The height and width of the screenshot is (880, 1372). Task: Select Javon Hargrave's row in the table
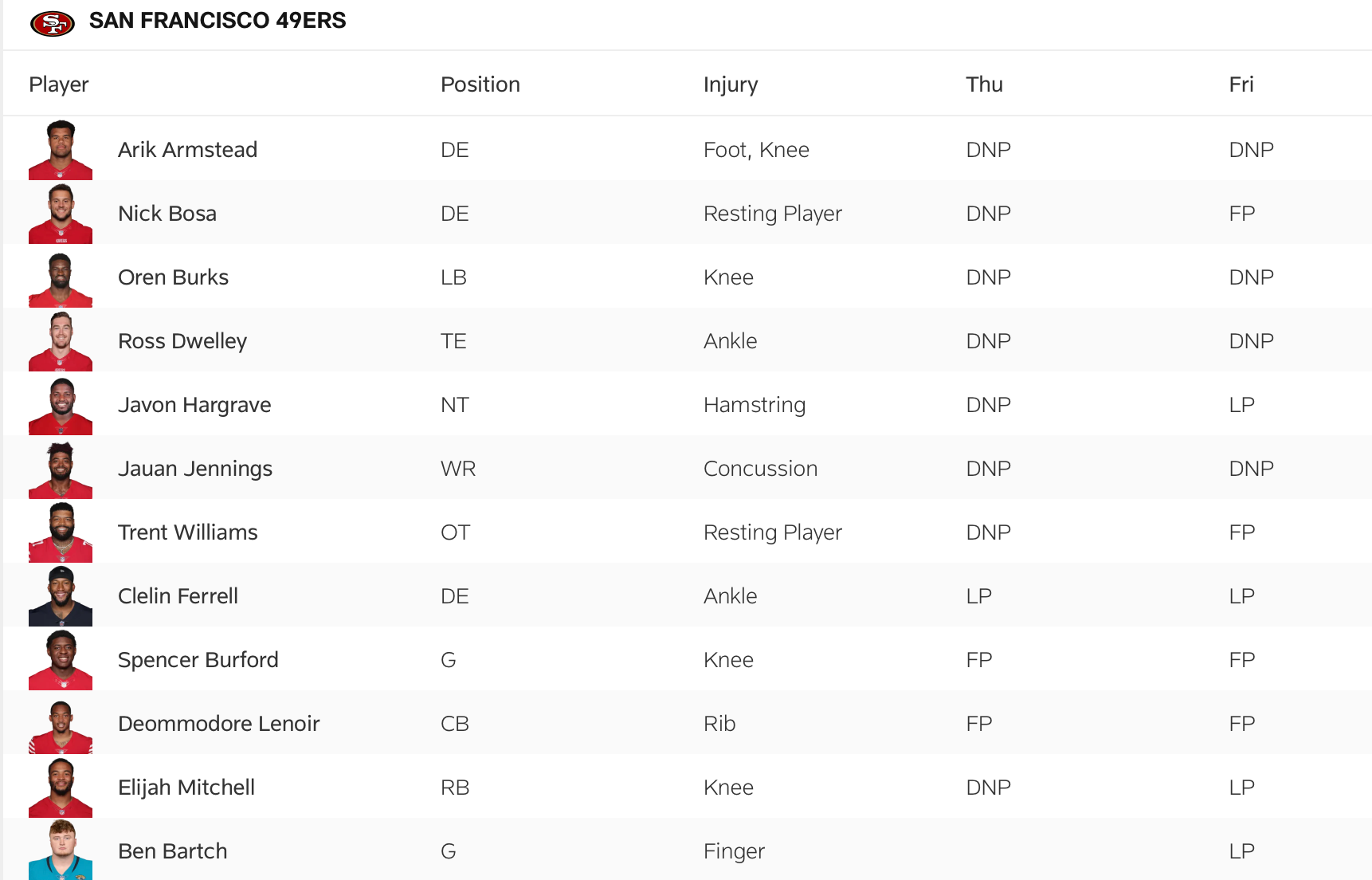tap(685, 404)
